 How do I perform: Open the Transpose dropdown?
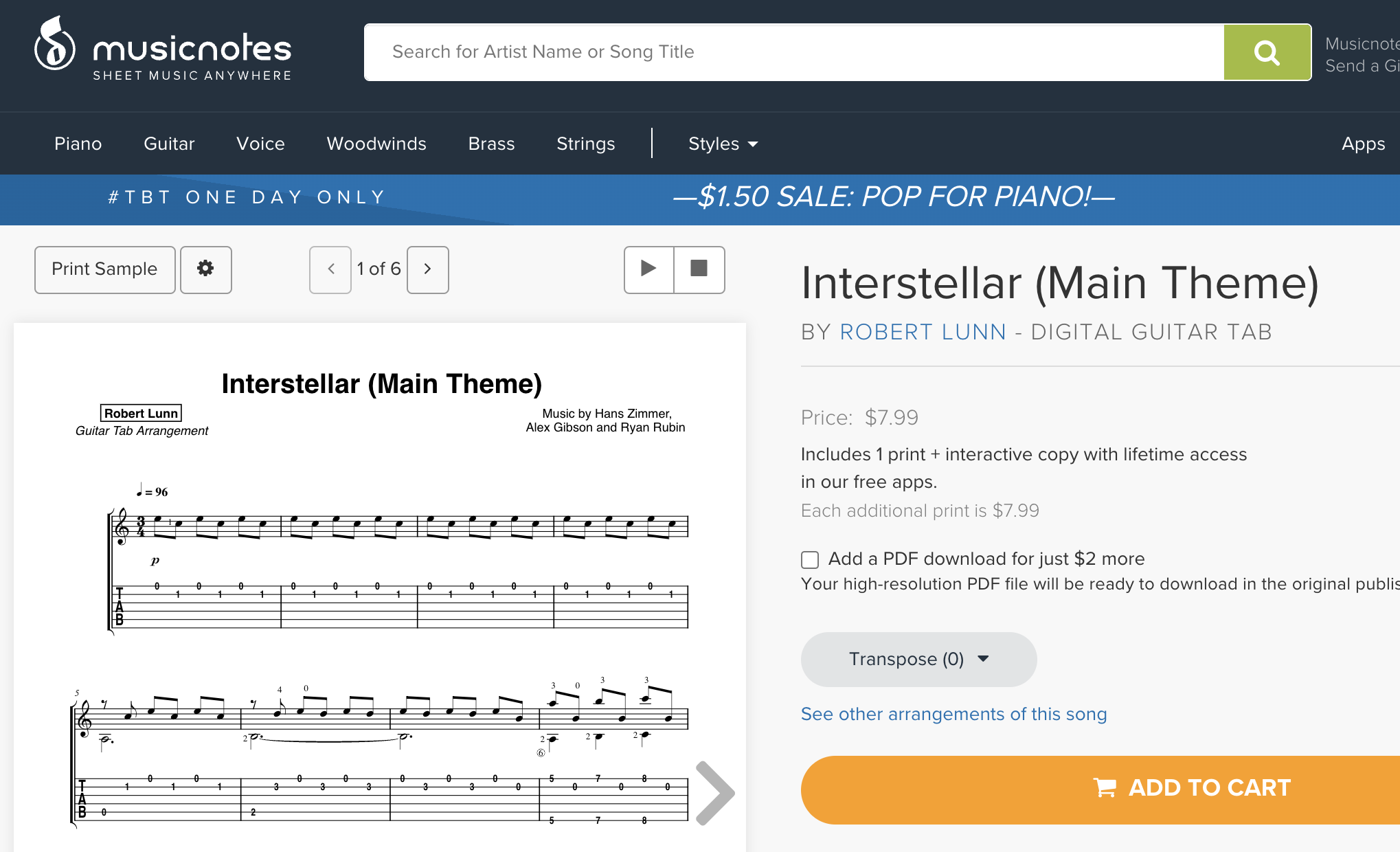[918, 658]
